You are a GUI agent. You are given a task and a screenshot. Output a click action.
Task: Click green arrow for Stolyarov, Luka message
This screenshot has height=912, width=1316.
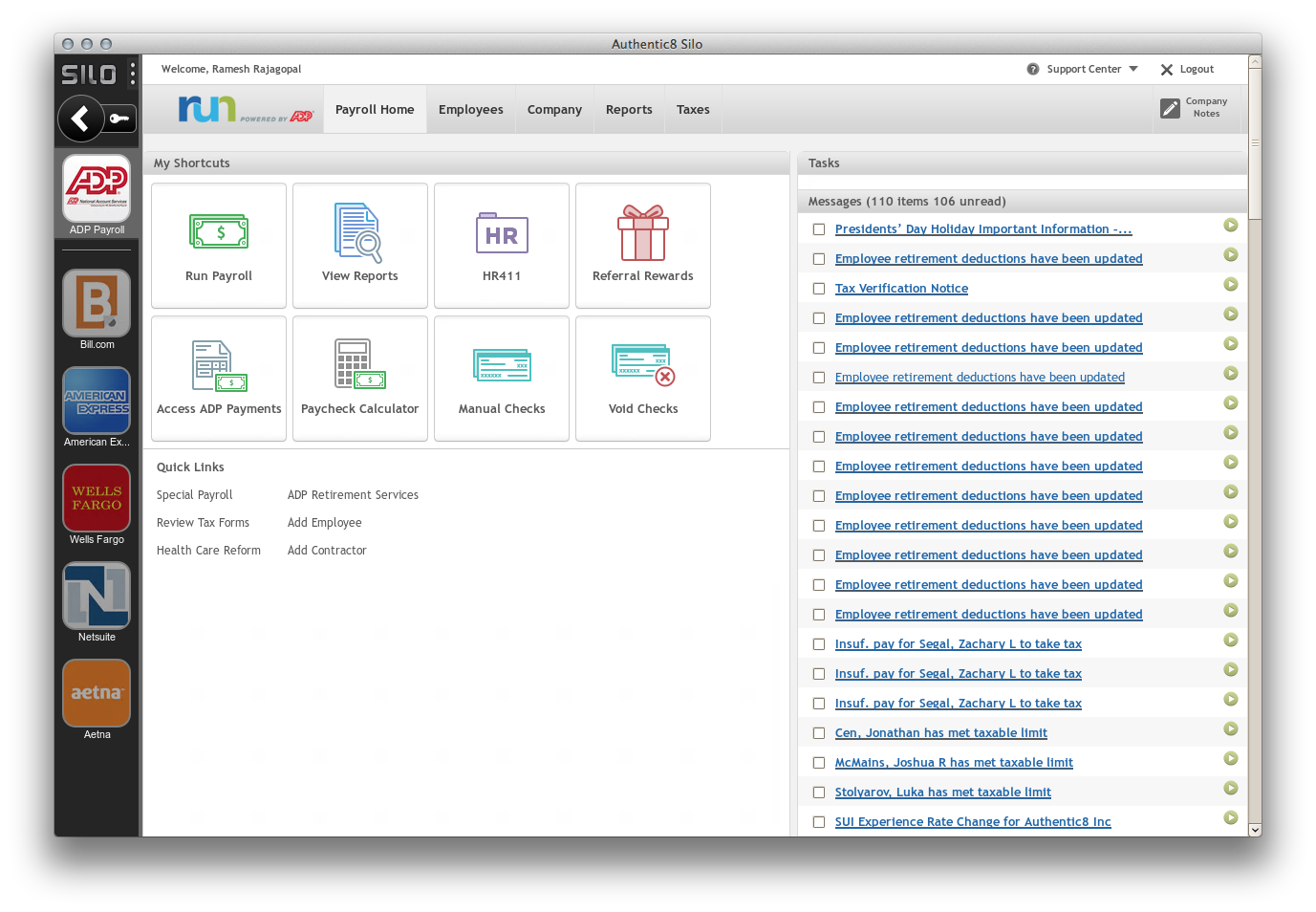point(1231,789)
